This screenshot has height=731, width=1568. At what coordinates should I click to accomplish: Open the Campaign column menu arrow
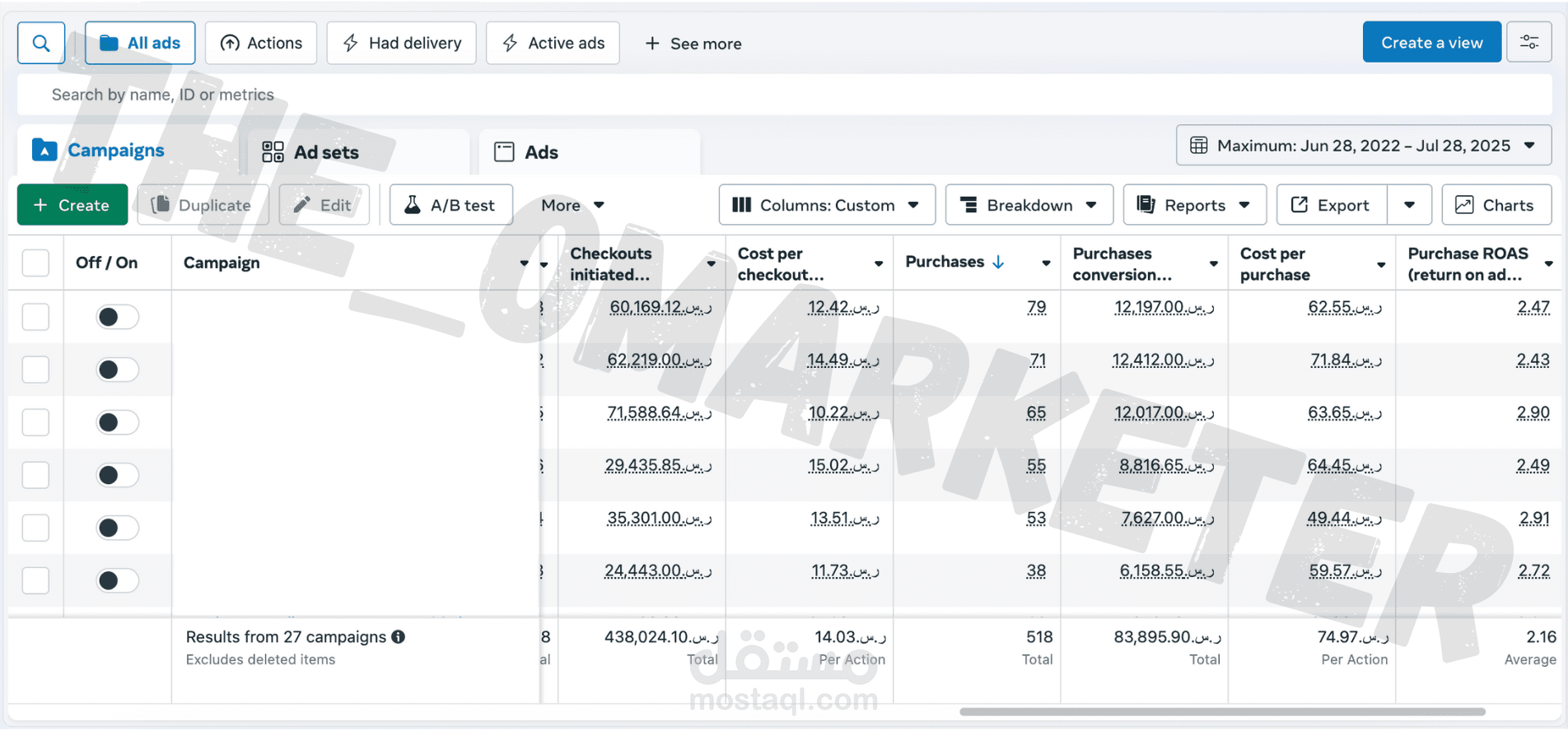[x=524, y=263]
